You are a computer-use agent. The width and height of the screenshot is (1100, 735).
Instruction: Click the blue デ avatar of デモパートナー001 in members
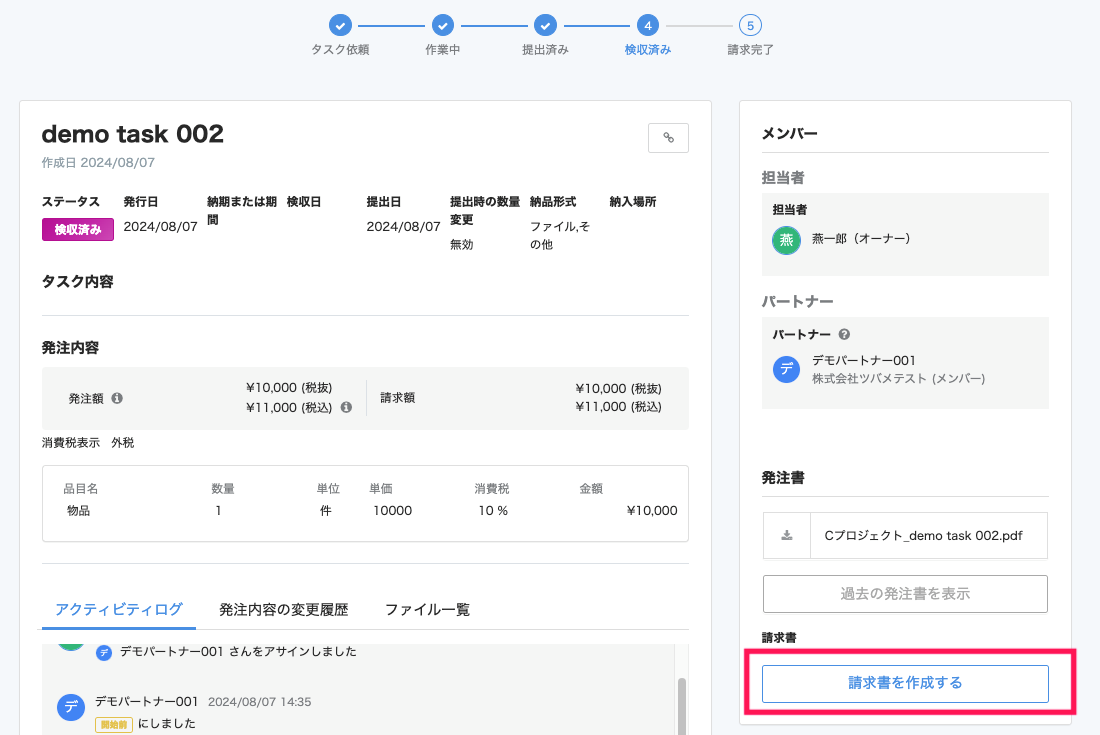click(x=787, y=369)
